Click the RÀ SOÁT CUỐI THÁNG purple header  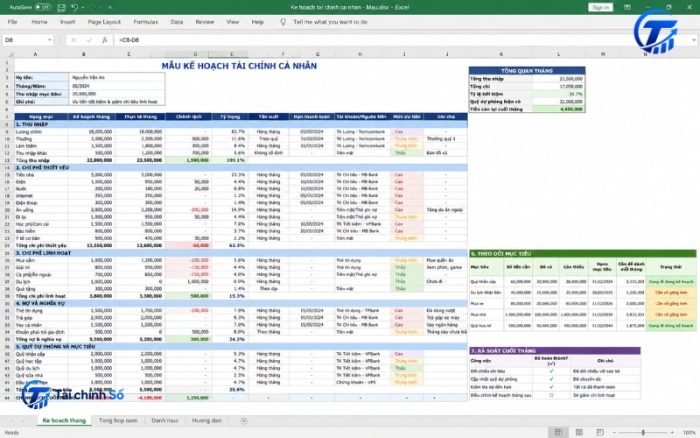(x=555, y=351)
